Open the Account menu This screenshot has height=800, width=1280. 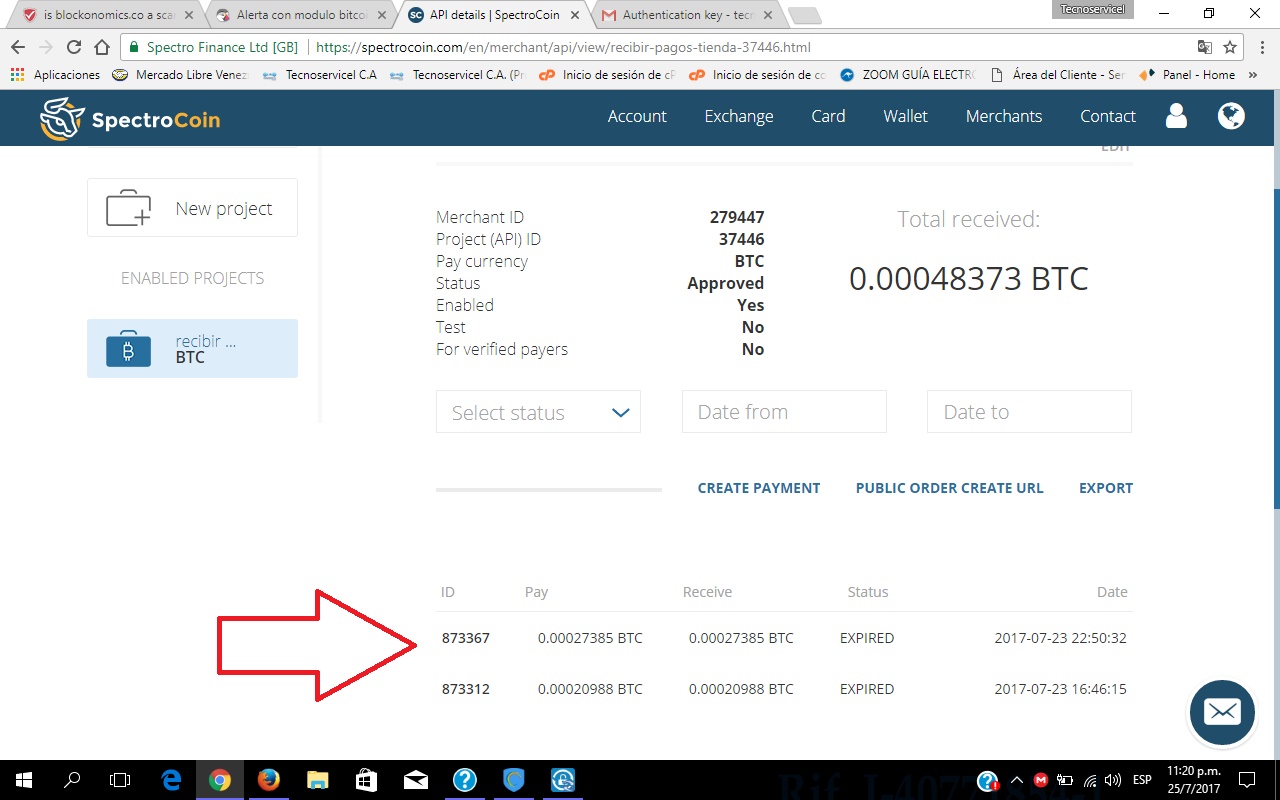click(637, 116)
